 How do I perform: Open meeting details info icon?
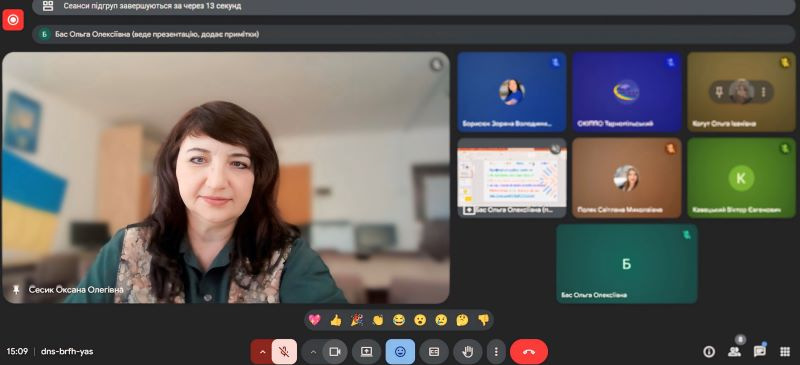(709, 351)
